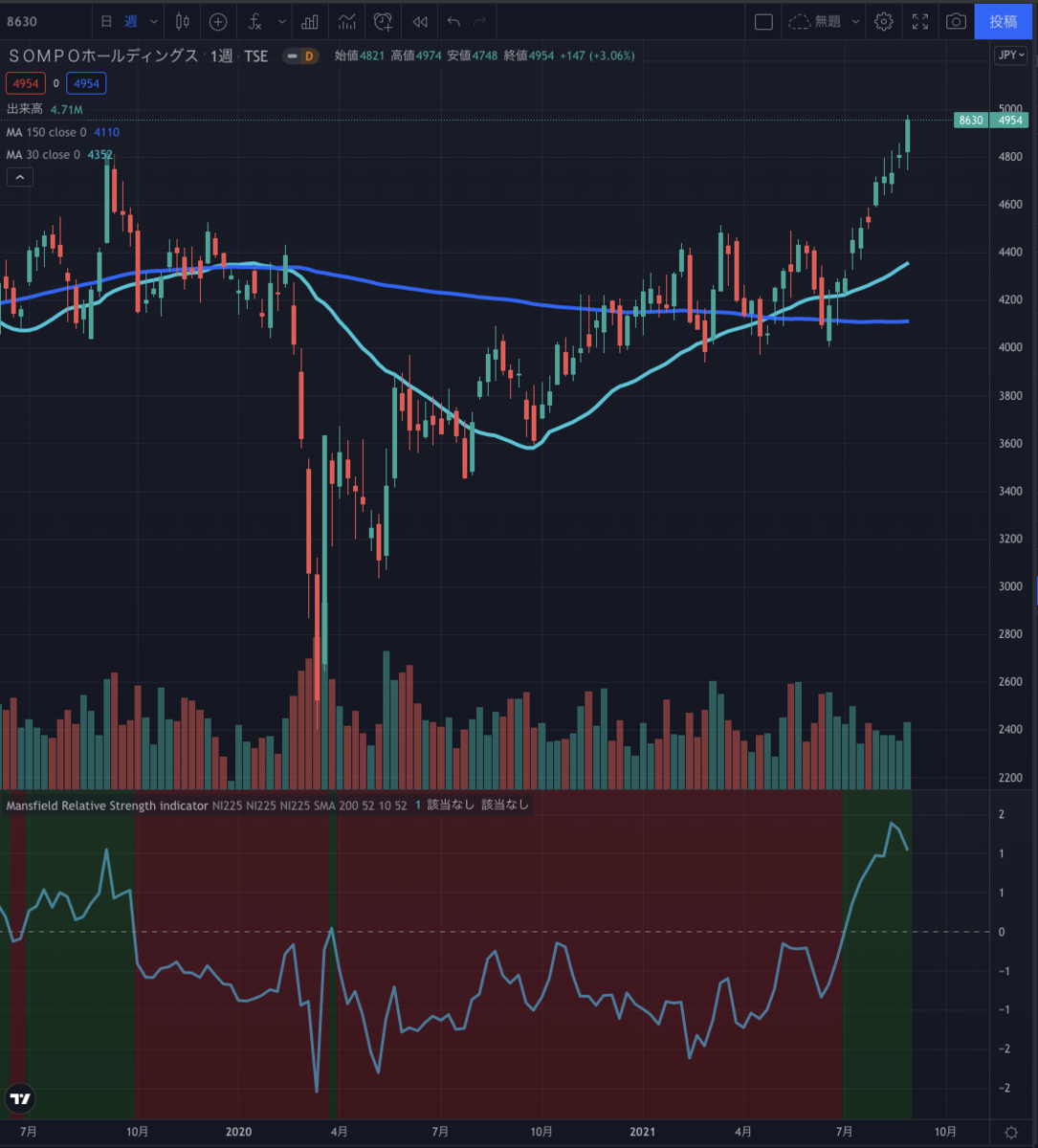Select the weekly 週 timeframe
The image size is (1038, 1148).
coord(130,21)
